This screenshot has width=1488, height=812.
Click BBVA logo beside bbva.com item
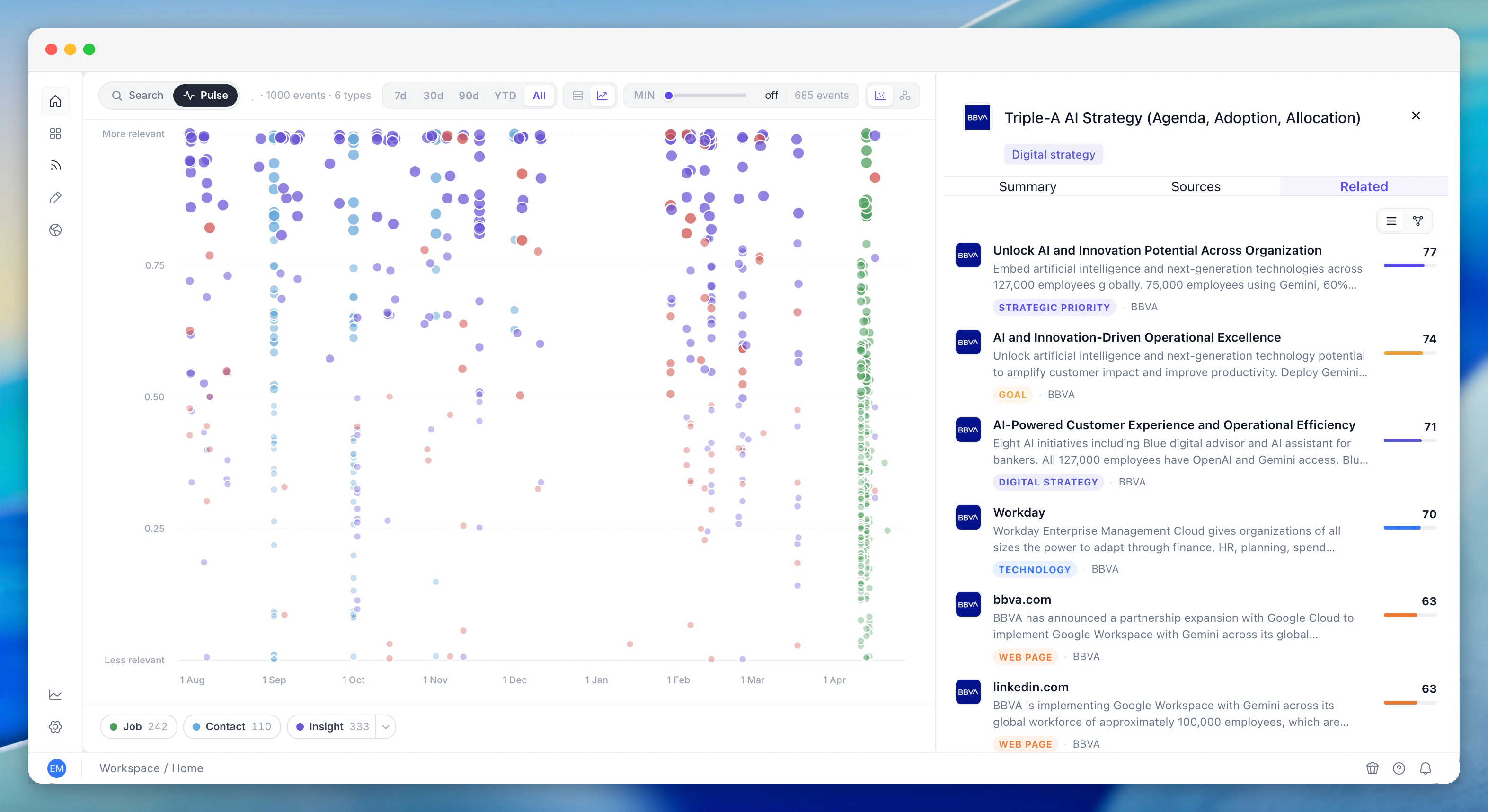[x=968, y=605]
